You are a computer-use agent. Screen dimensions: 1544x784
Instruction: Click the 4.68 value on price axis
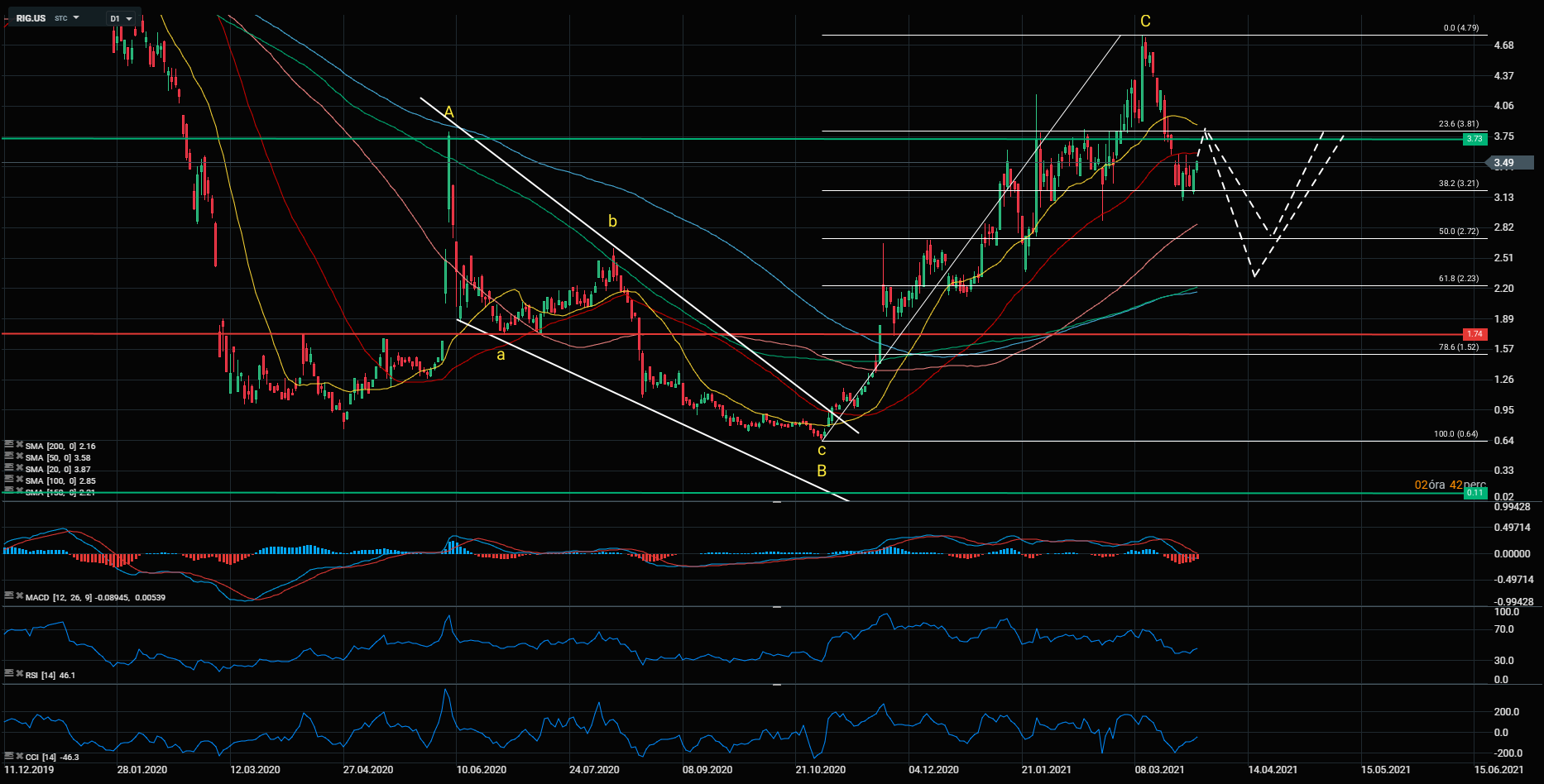(1503, 45)
